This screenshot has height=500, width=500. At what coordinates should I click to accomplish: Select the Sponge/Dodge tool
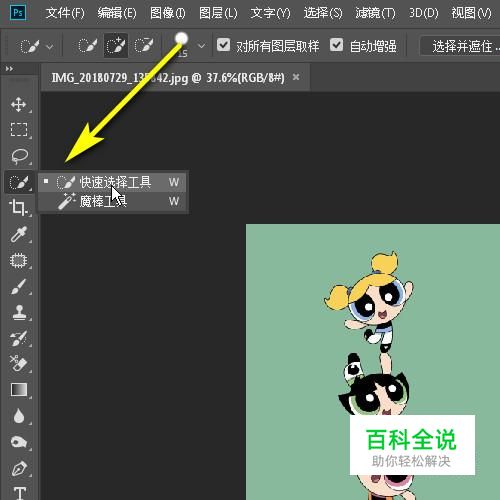click(19, 442)
